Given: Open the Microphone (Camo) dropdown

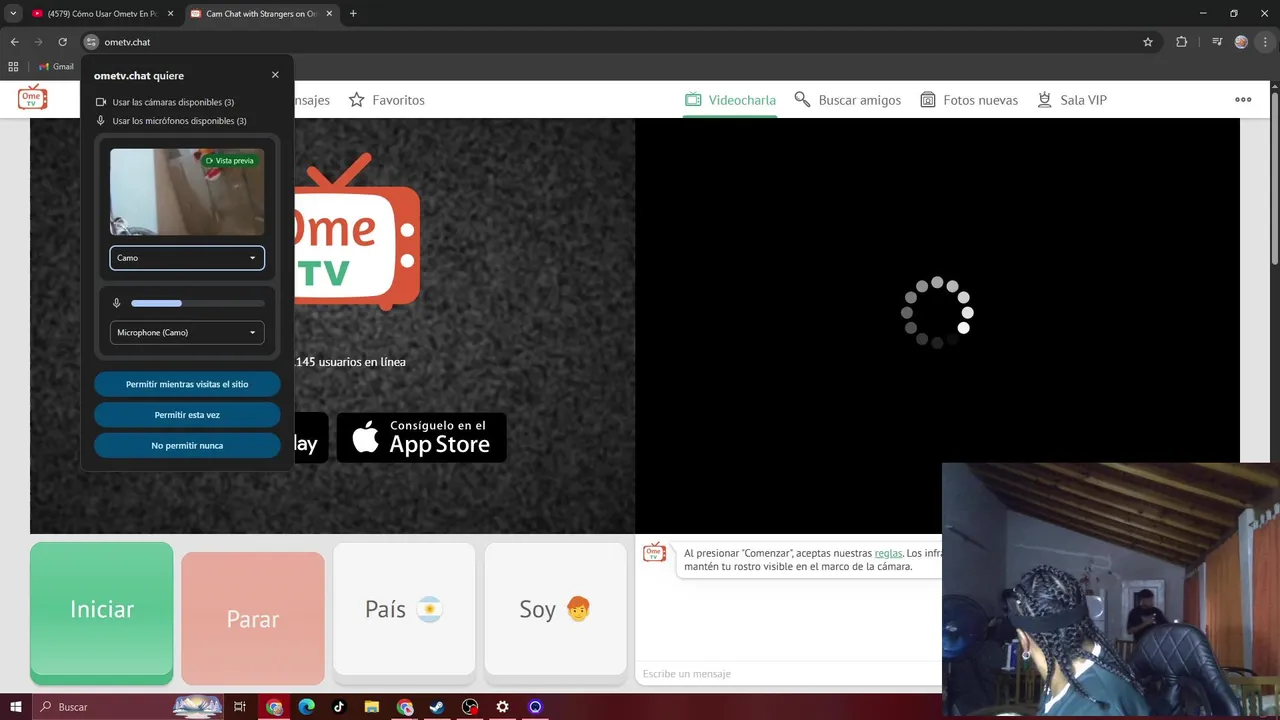Looking at the screenshot, I should click(x=187, y=332).
